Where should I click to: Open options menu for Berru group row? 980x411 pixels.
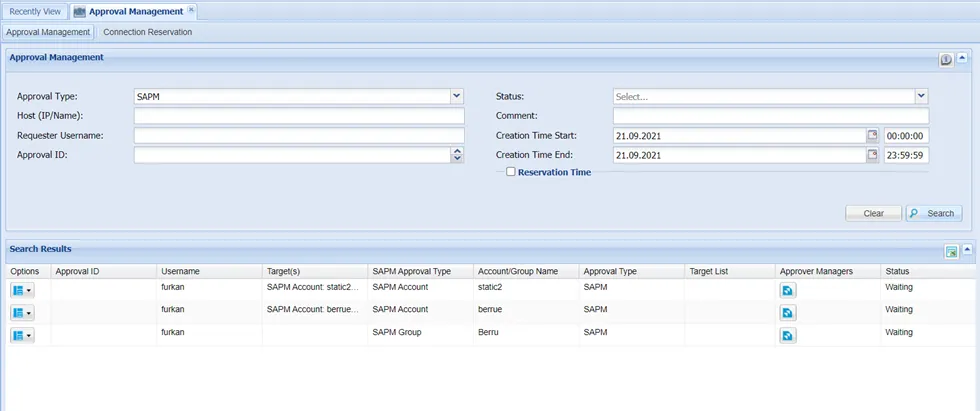coord(22,335)
